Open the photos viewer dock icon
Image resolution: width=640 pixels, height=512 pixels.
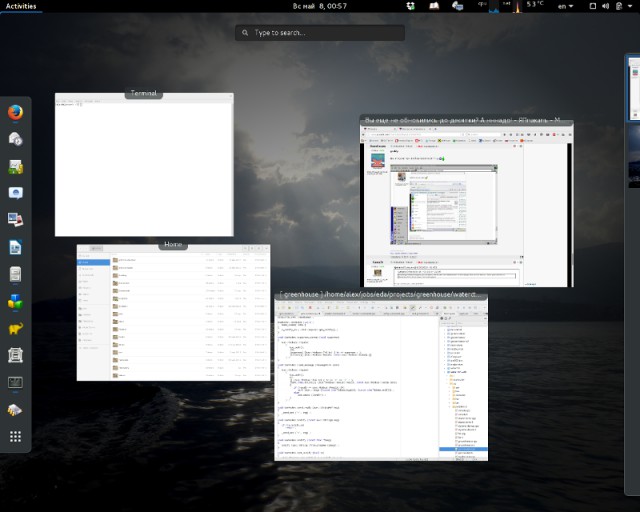[16, 220]
